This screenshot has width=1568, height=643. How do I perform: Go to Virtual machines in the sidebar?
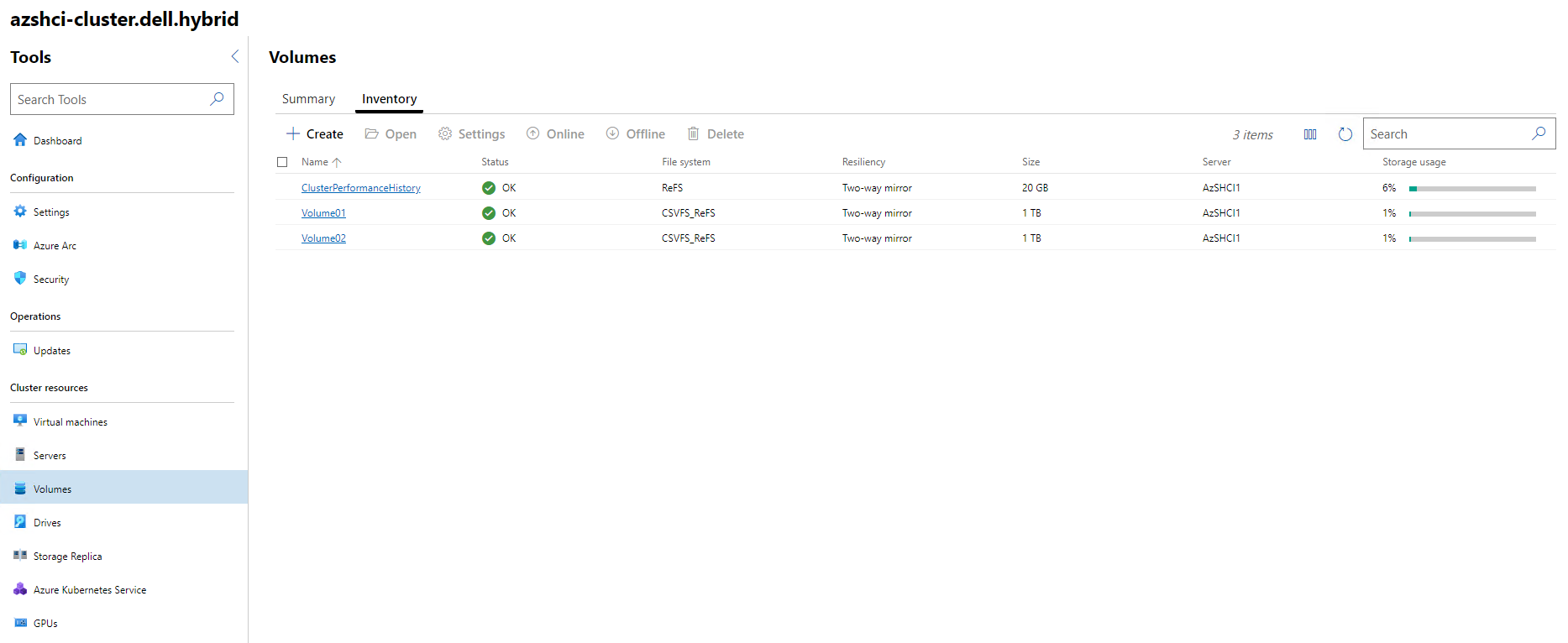tap(70, 422)
